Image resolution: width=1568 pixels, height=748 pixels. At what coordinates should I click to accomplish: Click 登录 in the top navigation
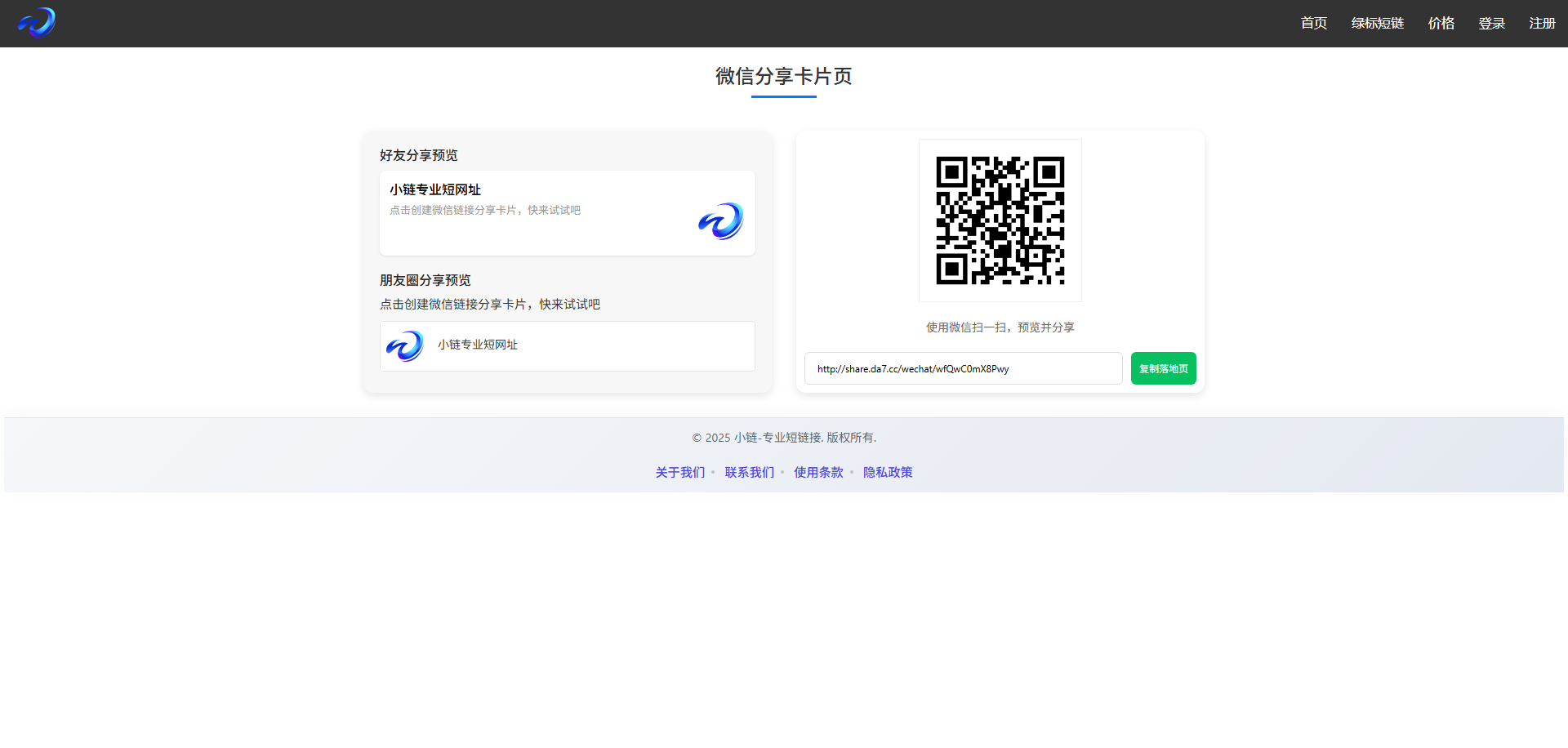(1491, 23)
